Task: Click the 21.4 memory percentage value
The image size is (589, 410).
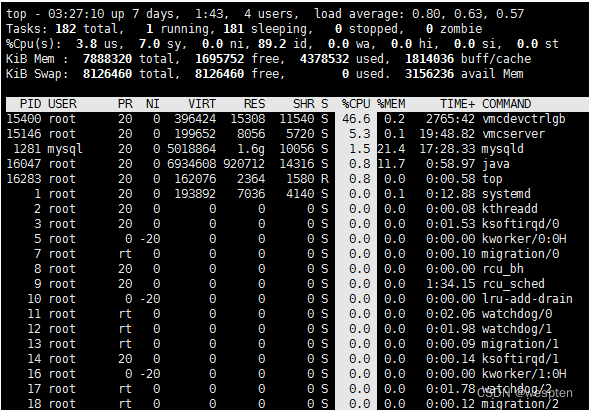Action: click(x=391, y=149)
